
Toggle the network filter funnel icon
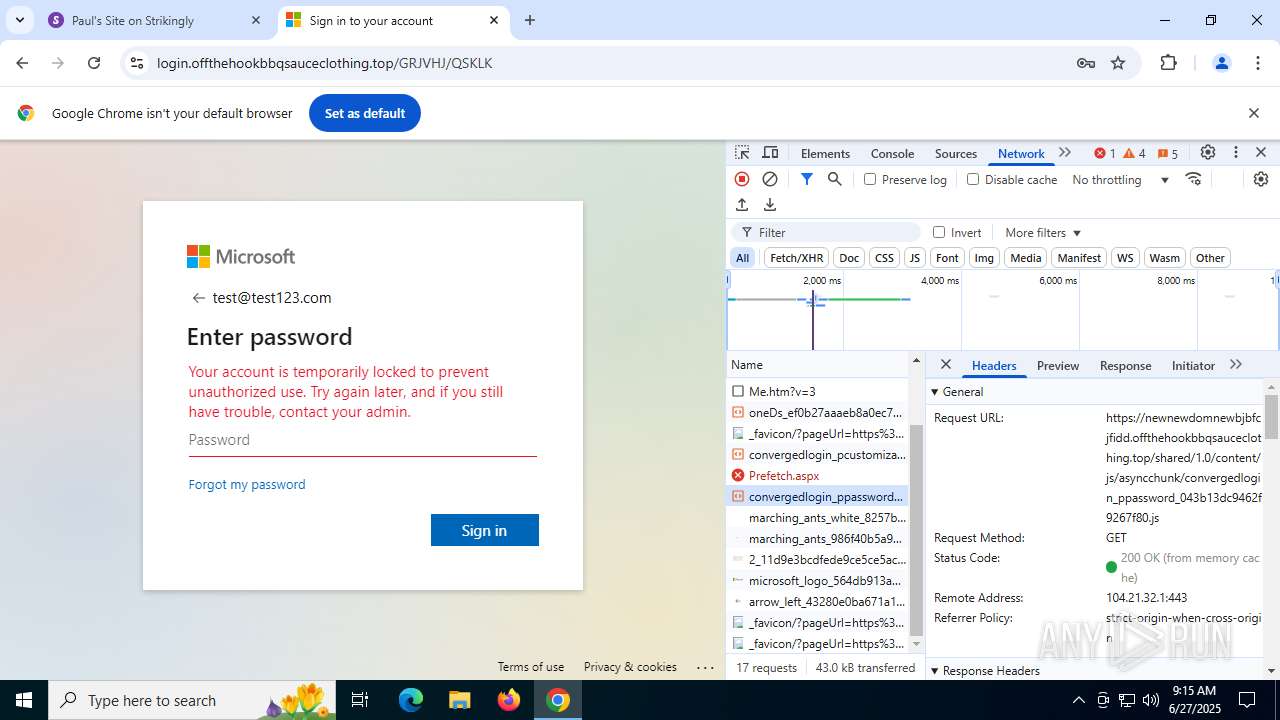[x=806, y=179]
